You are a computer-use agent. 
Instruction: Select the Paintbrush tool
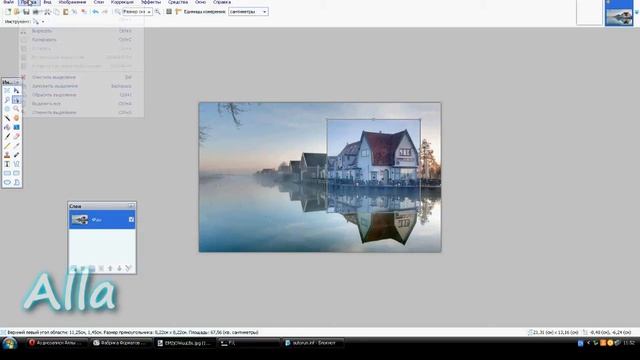tap(7, 136)
